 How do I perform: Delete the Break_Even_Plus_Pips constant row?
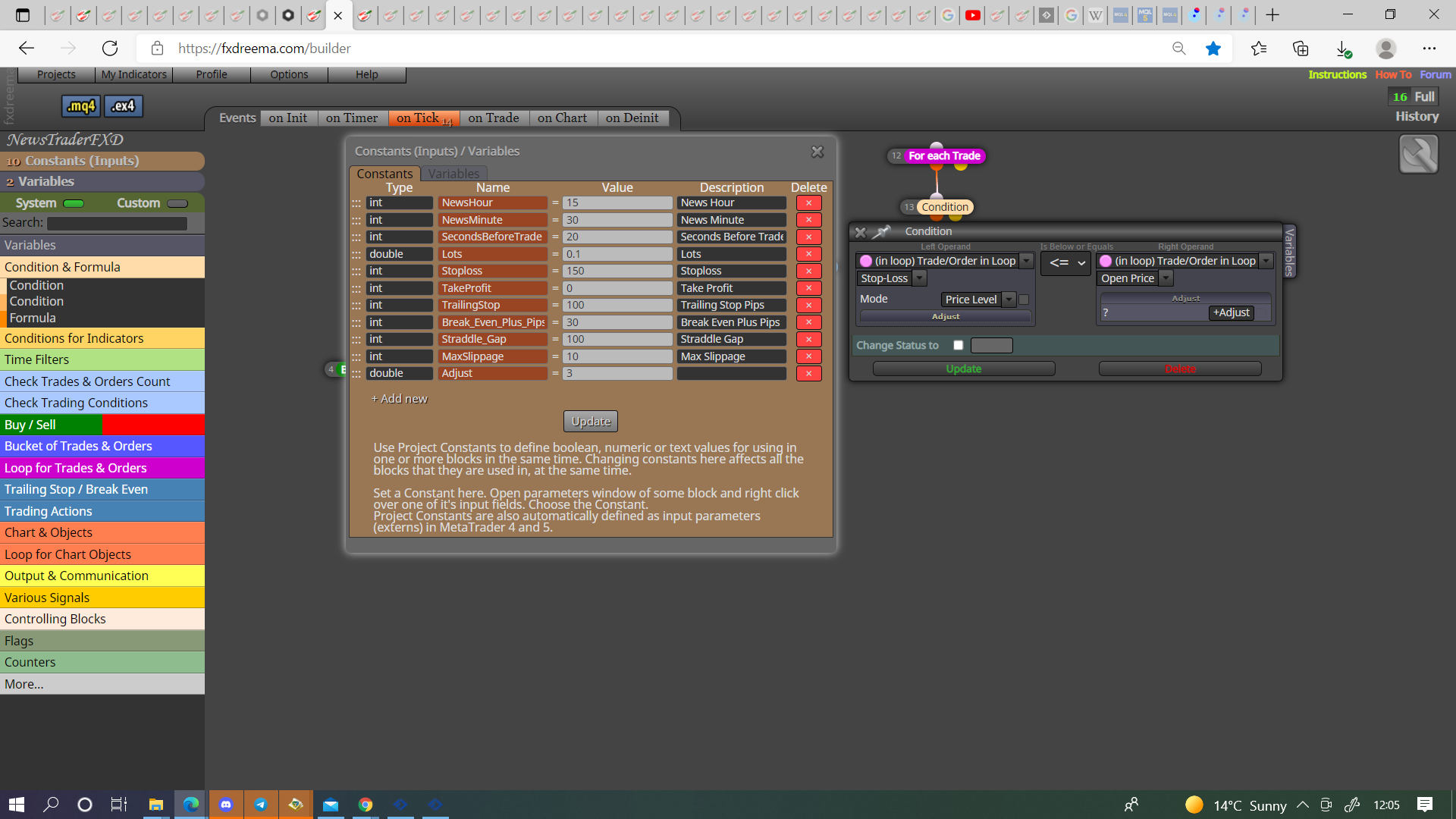[x=808, y=322]
